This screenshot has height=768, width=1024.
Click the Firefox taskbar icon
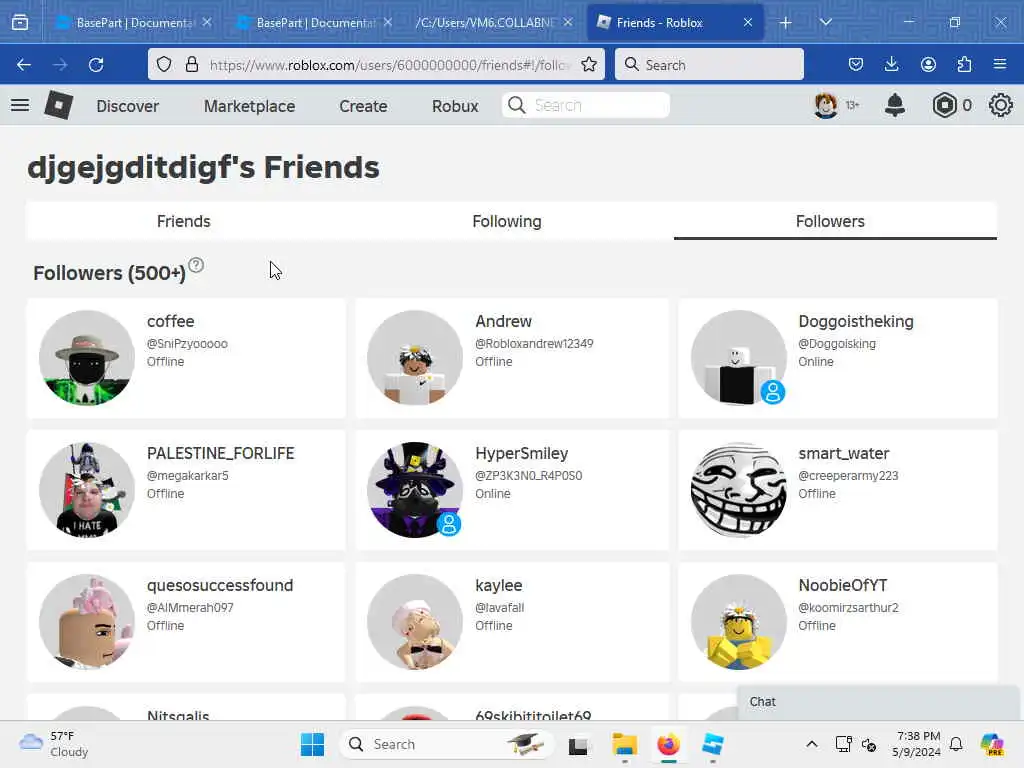click(668, 744)
